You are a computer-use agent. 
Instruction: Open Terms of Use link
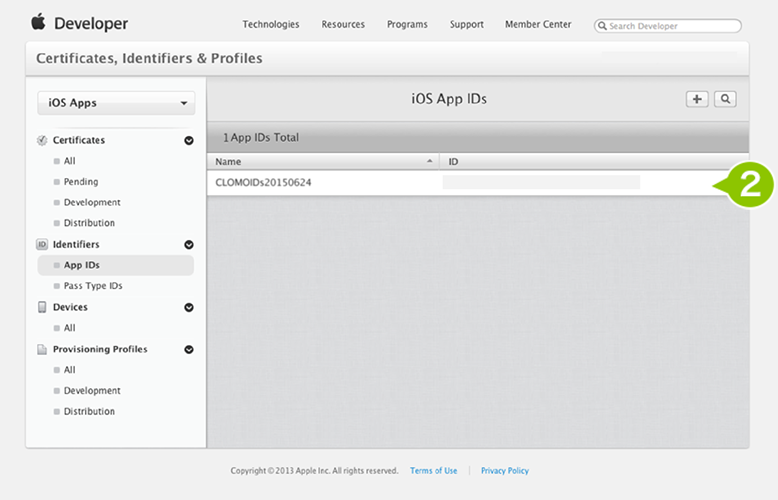[x=434, y=471]
